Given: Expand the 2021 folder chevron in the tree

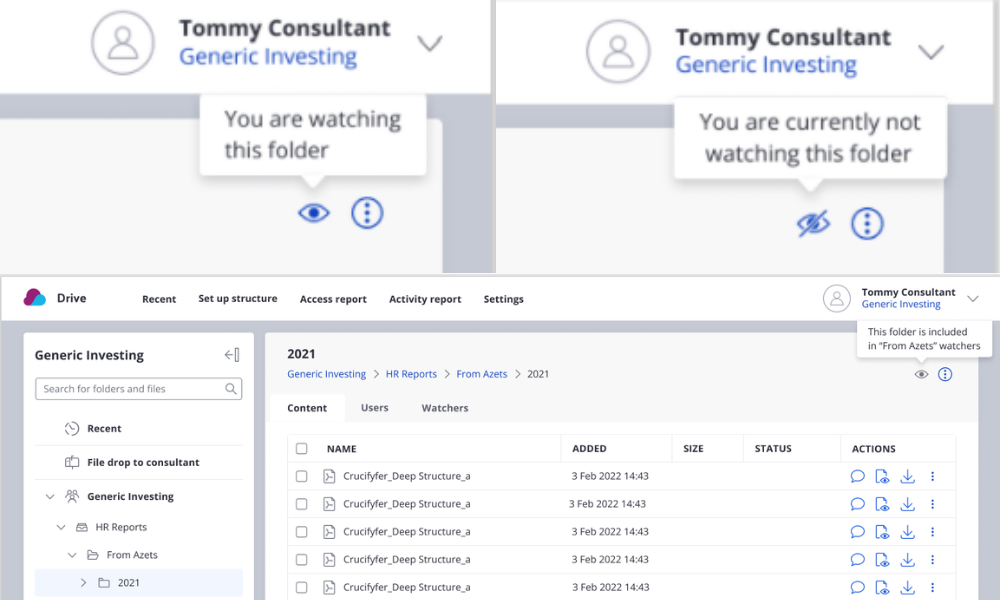Looking at the screenshot, I should click(x=84, y=583).
